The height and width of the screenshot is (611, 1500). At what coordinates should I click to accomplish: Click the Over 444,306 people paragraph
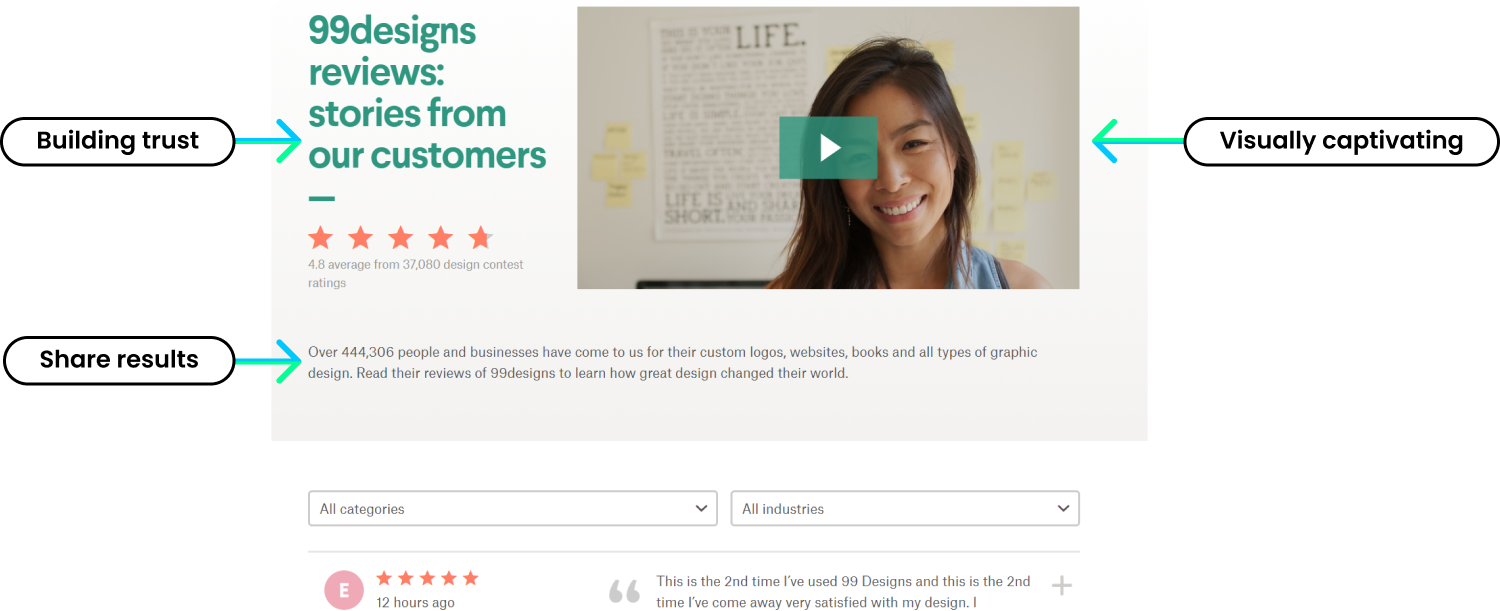pyautogui.click(x=672, y=363)
